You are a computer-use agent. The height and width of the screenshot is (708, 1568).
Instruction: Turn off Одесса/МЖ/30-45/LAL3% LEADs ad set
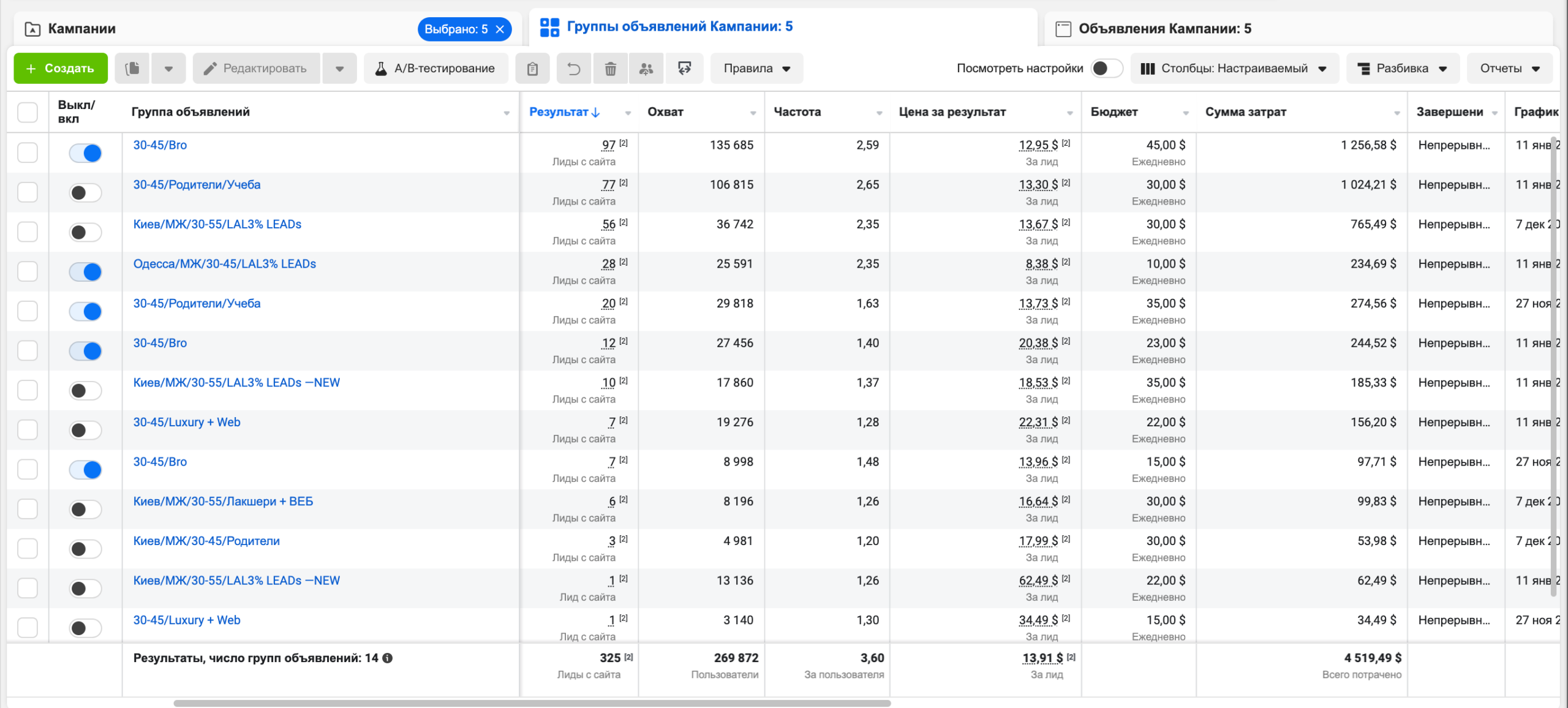coord(85,272)
